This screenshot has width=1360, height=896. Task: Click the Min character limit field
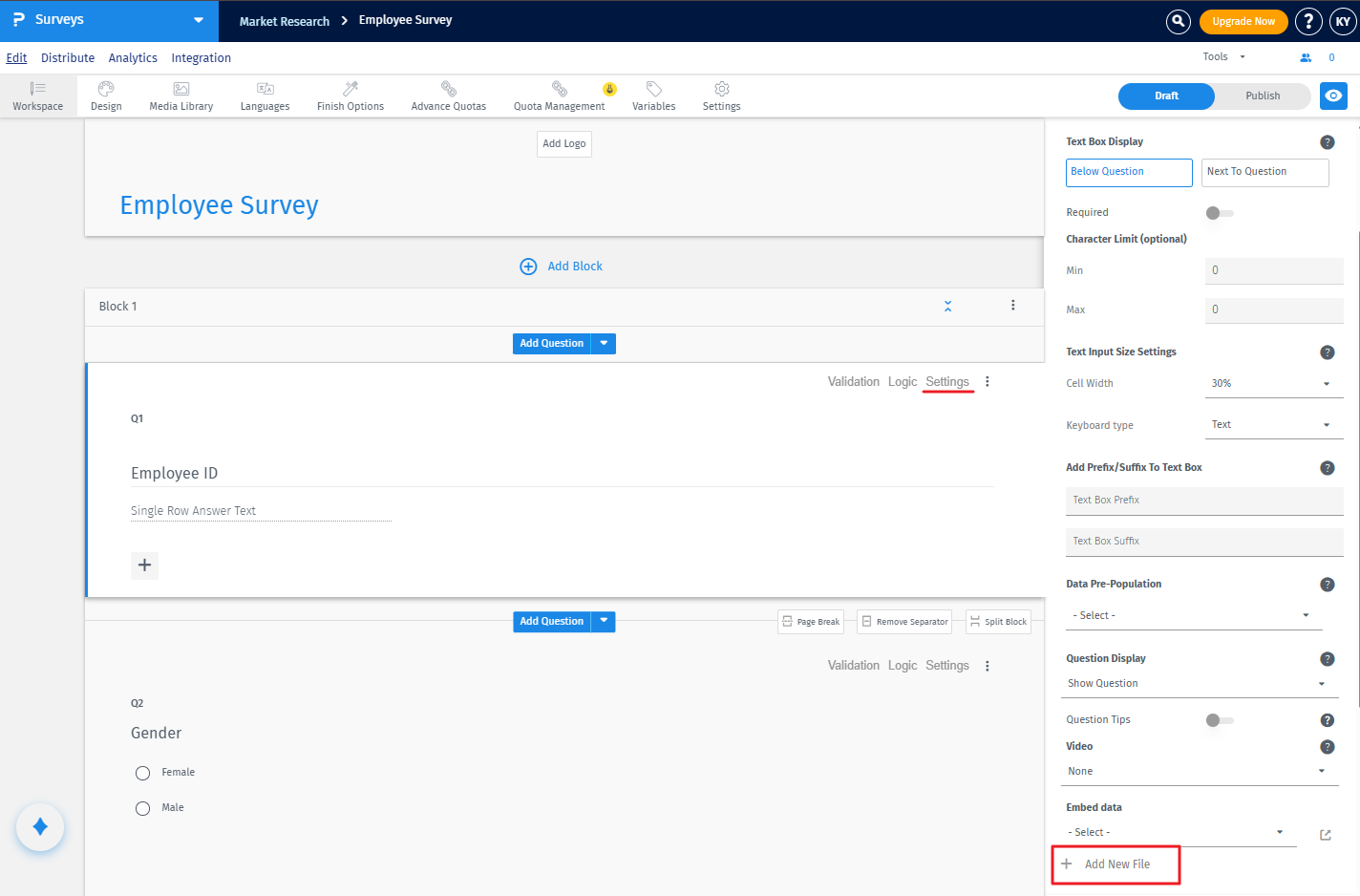[x=1274, y=270]
